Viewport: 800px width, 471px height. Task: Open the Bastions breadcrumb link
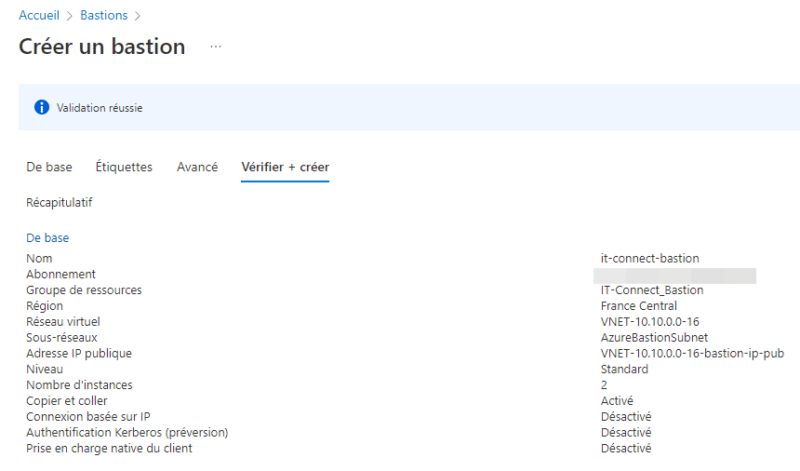(x=104, y=15)
